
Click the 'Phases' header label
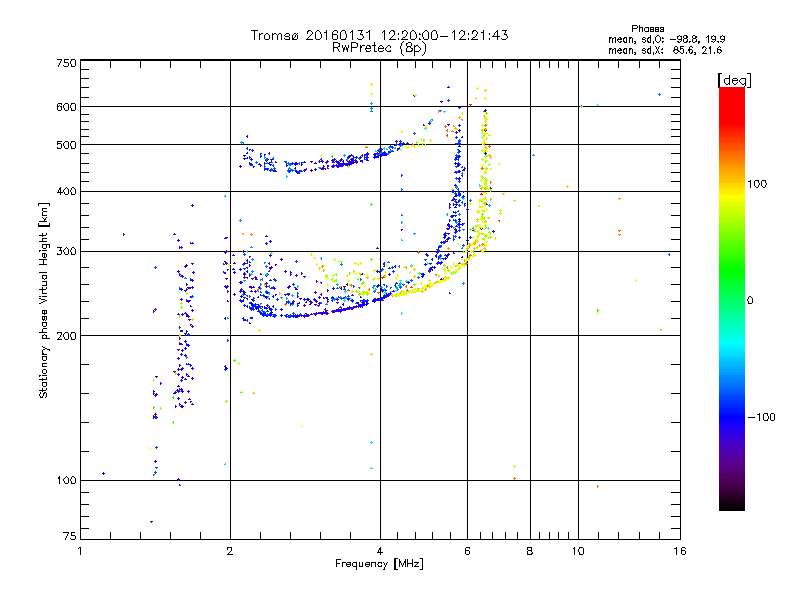(647, 29)
